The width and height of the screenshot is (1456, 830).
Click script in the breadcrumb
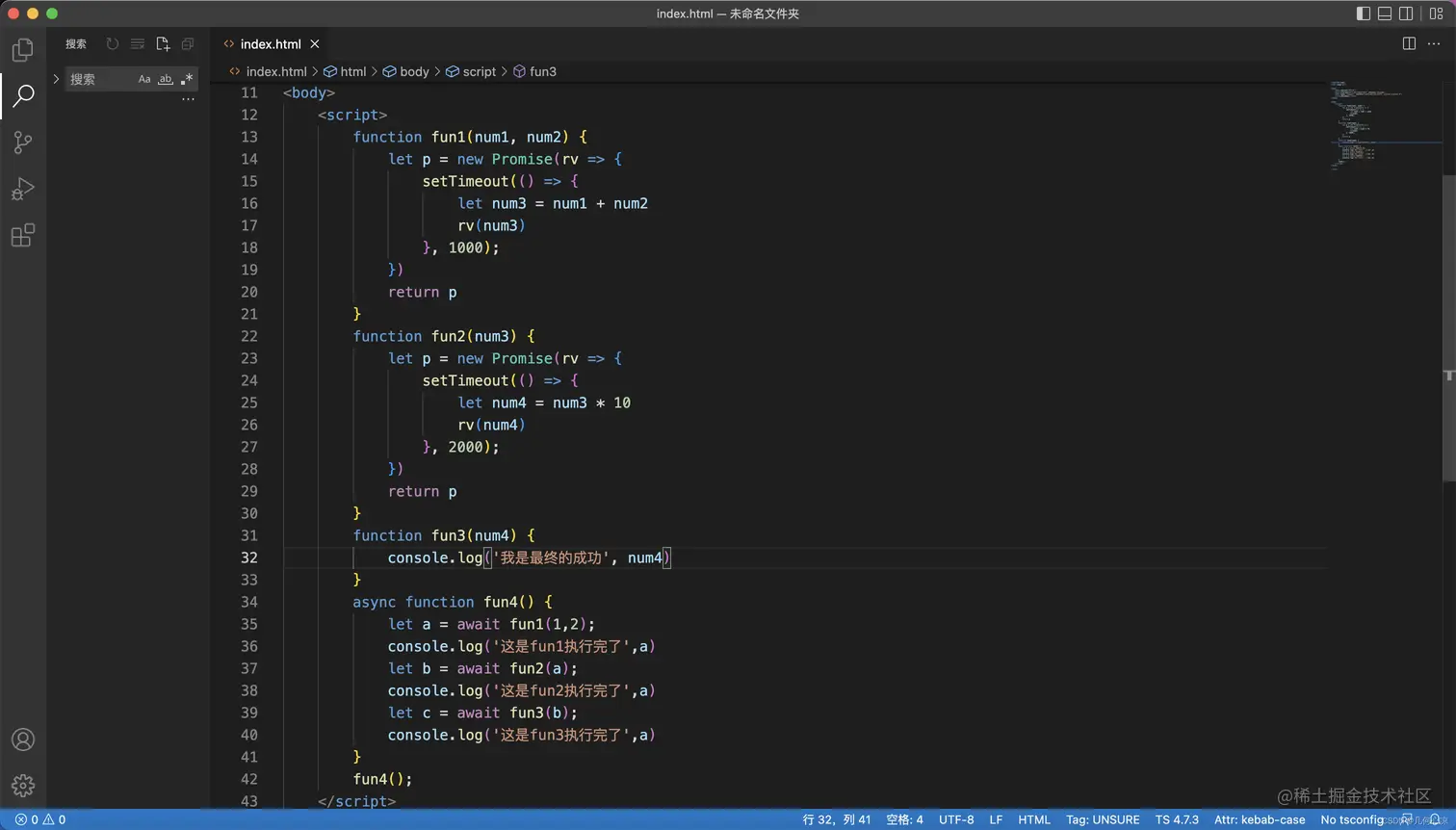pyautogui.click(x=480, y=71)
